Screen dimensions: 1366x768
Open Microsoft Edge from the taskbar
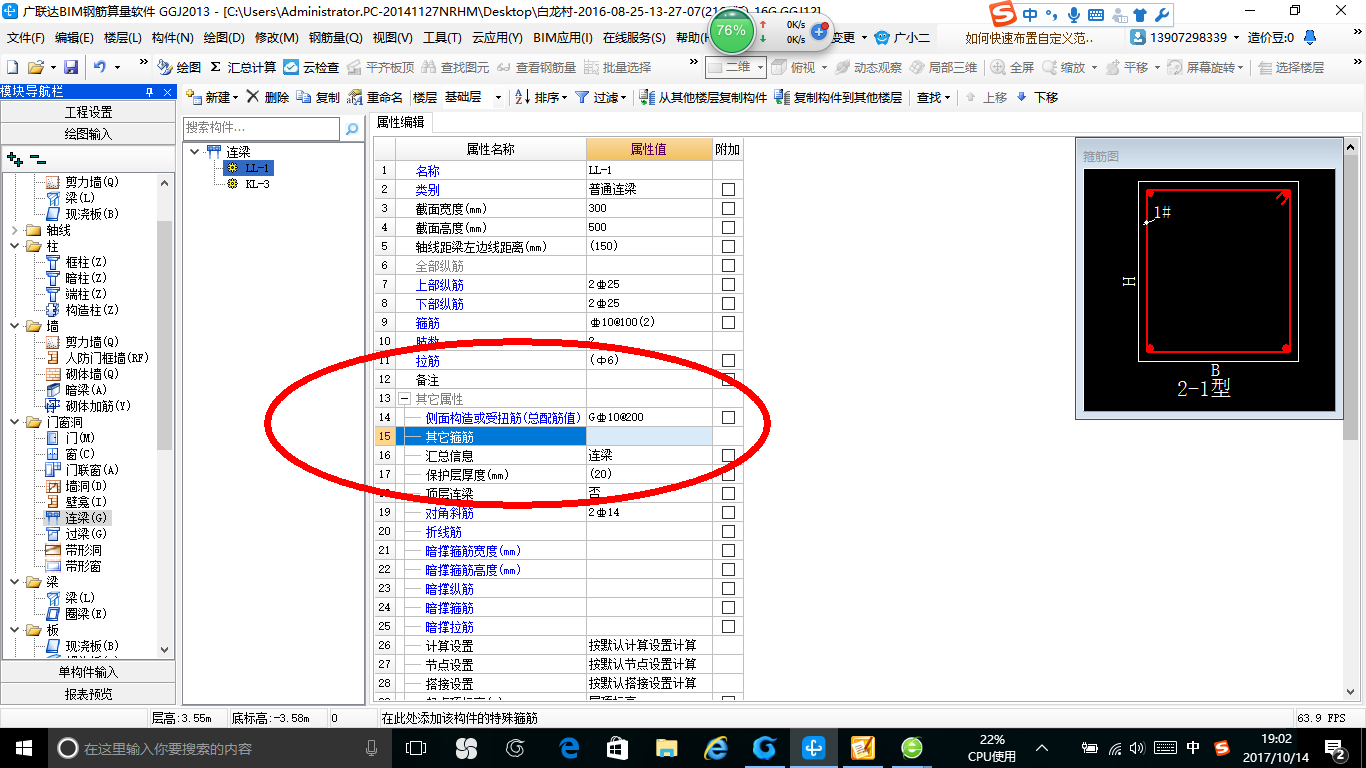pyautogui.click(x=570, y=747)
